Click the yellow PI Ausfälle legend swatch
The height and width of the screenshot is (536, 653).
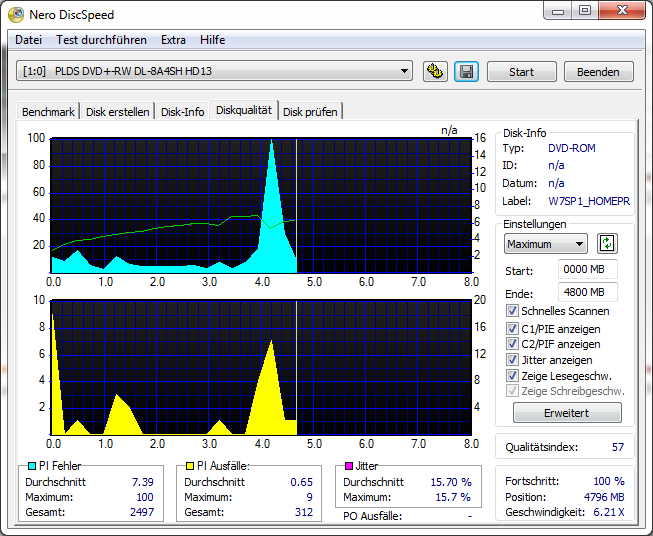pos(190,466)
